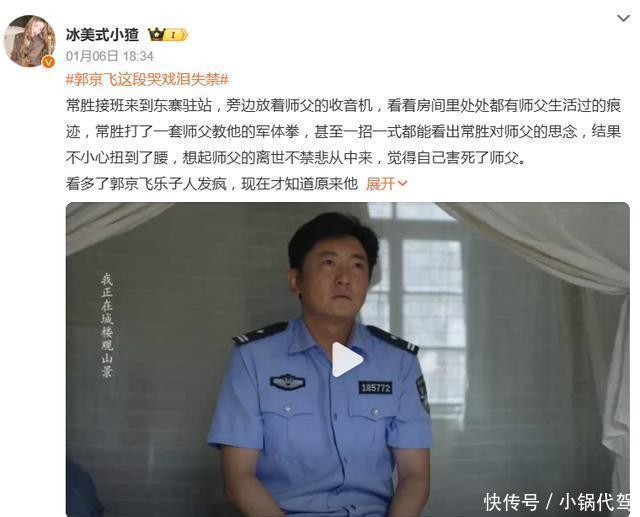Open the #郭京飞这段哭戏泪失禁# hashtag topic
Screen dimensions: 640x517
(147, 79)
